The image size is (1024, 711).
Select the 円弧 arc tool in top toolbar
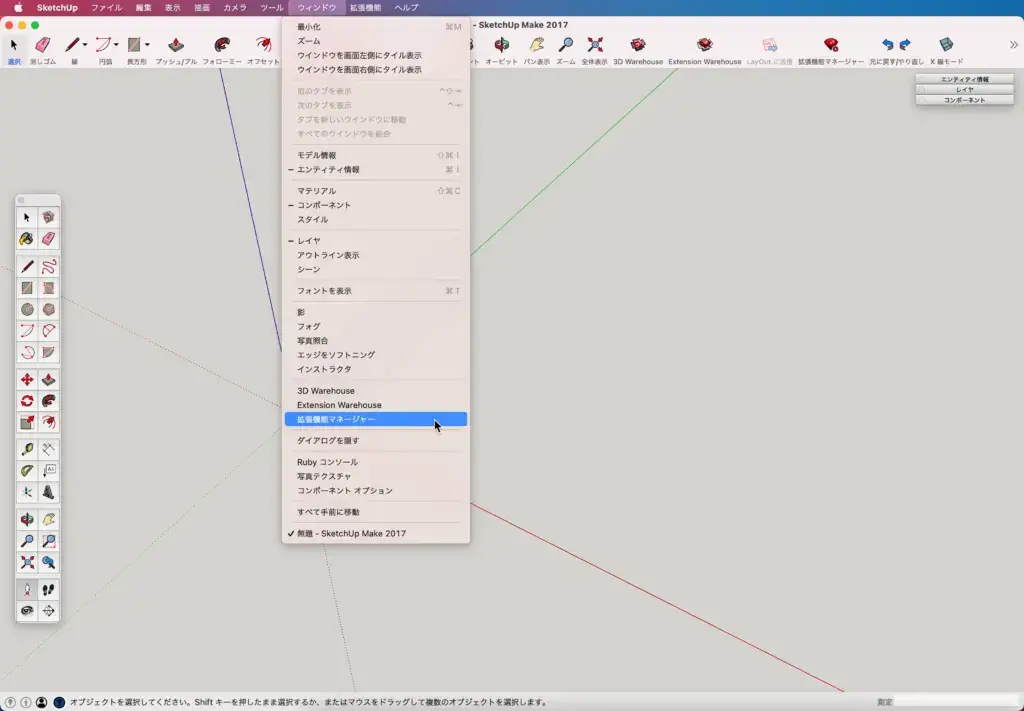click(103, 45)
